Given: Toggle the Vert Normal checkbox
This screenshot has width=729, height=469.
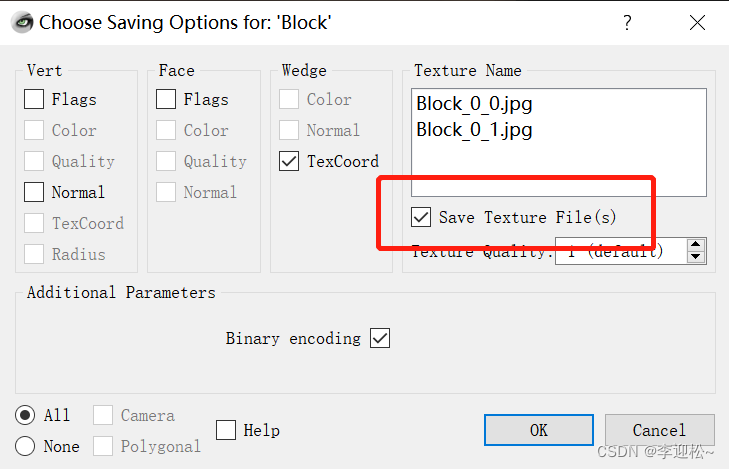Looking at the screenshot, I should [x=35, y=192].
